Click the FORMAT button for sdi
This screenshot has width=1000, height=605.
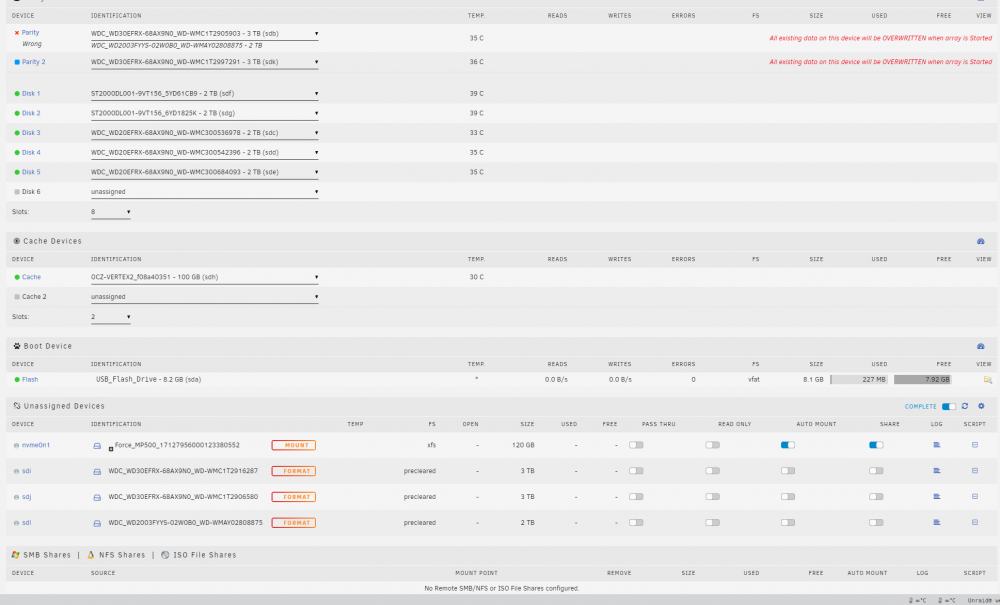[293, 471]
